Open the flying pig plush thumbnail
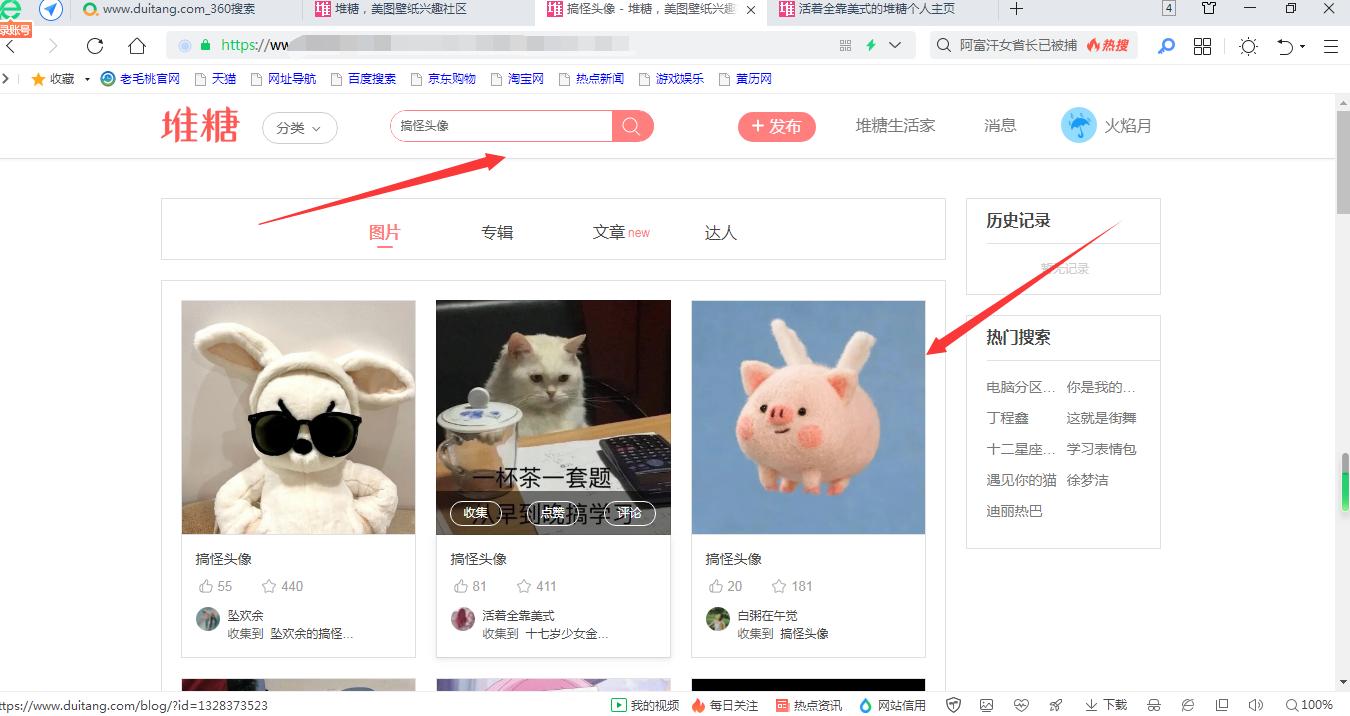 pyautogui.click(x=808, y=416)
